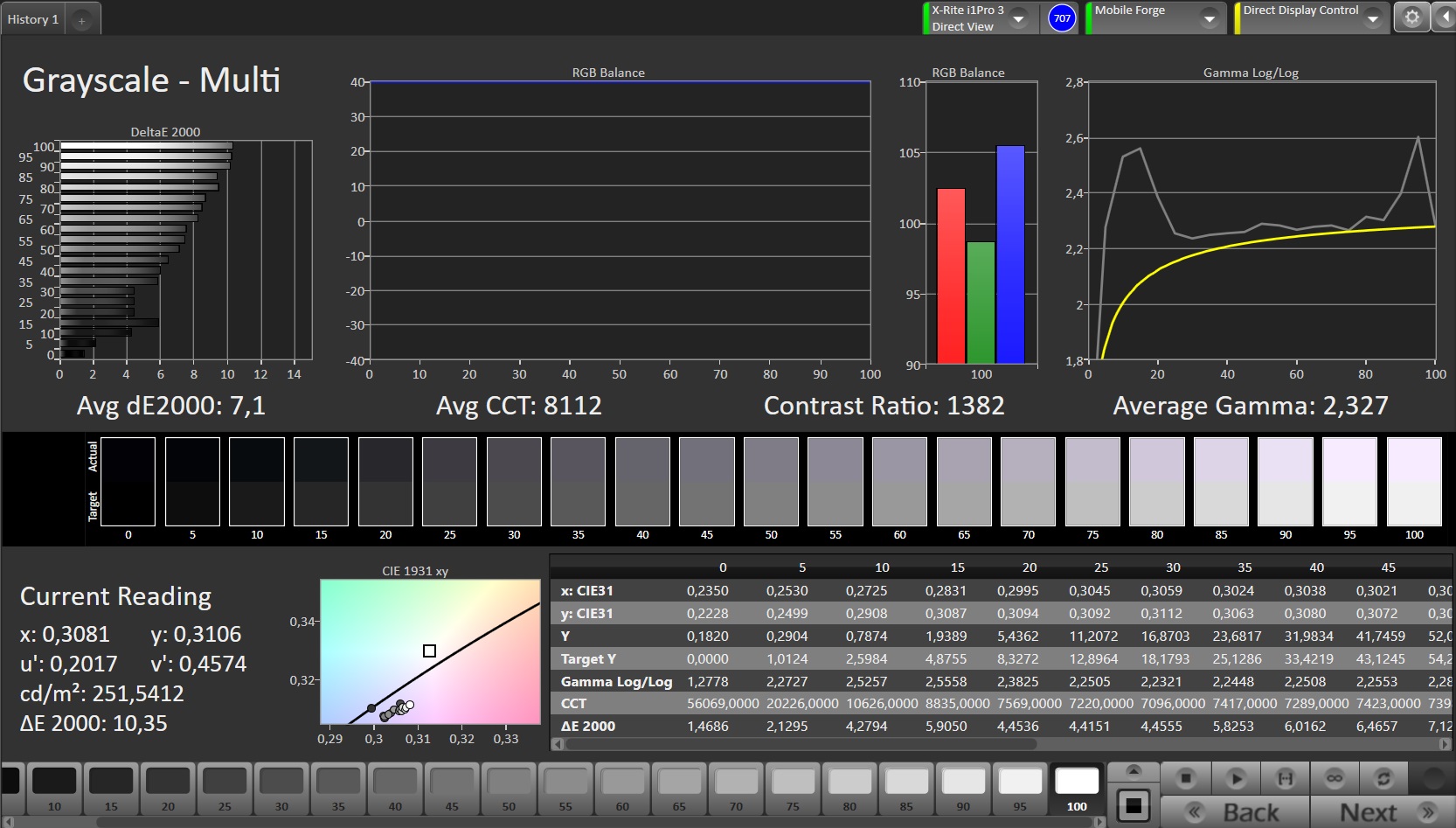Click the up arrow above the large stop button
Viewport: 1456px width, 828px height.
pyautogui.click(x=1134, y=770)
